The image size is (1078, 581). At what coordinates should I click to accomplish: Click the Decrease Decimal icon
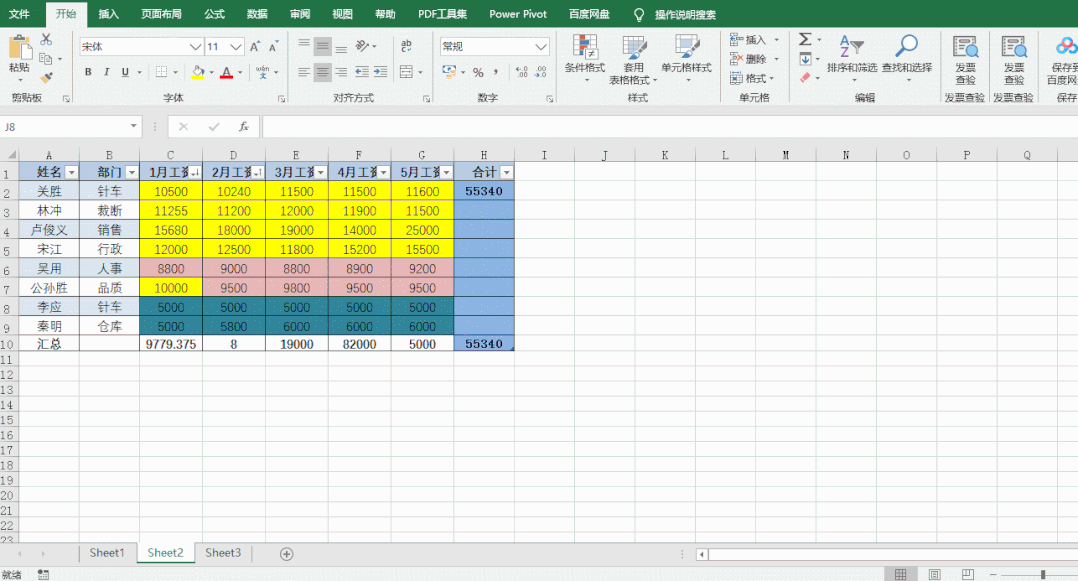(541, 72)
